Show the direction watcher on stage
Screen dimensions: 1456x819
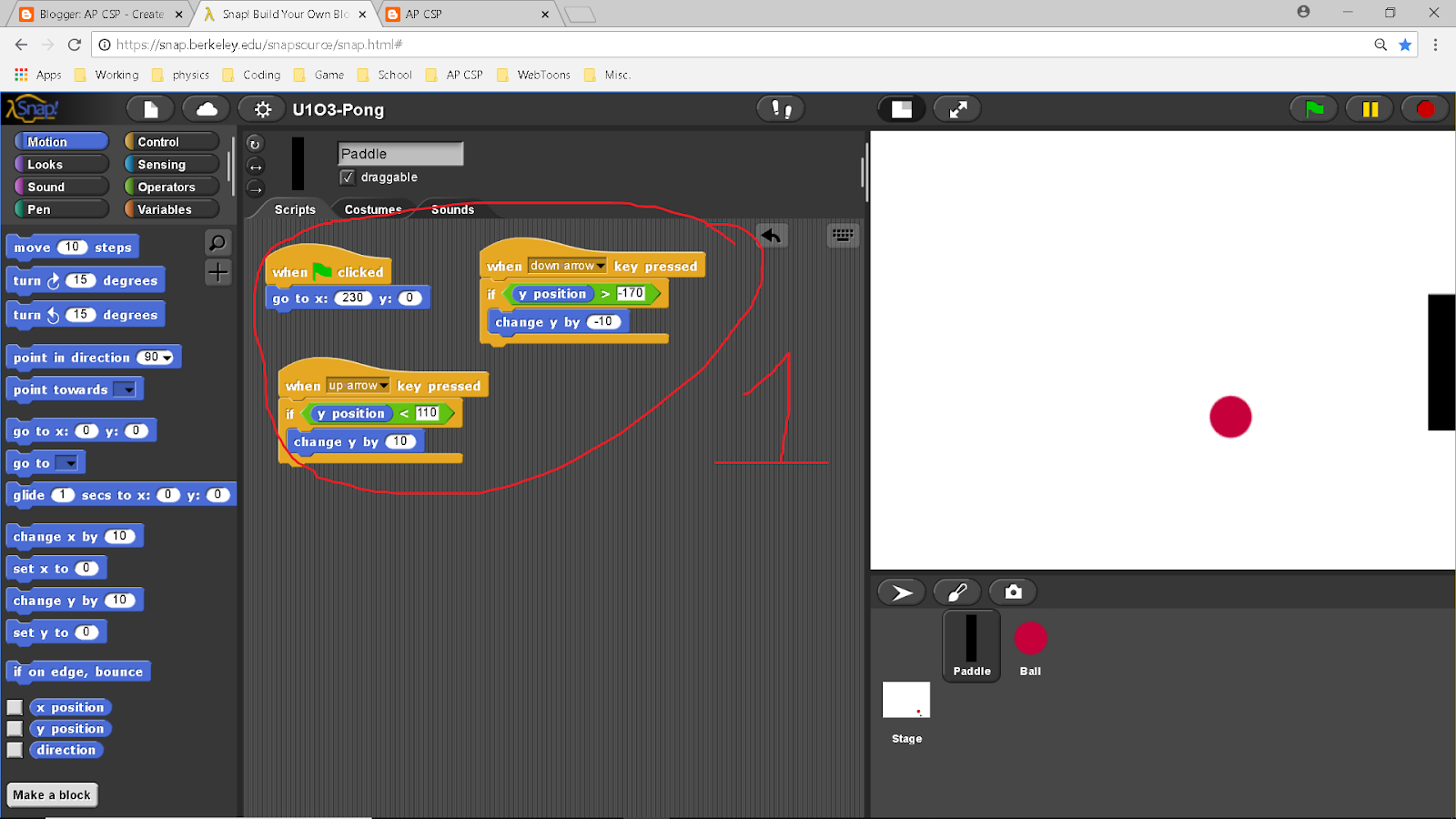click(x=15, y=750)
